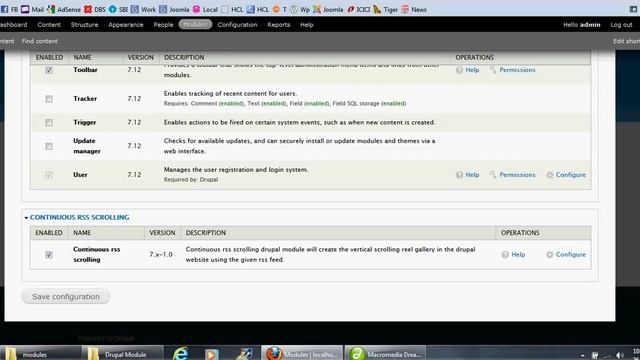The height and width of the screenshot is (360, 640).
Task: Enable the Update manager checkbox
Action: (x=49, y=146)
